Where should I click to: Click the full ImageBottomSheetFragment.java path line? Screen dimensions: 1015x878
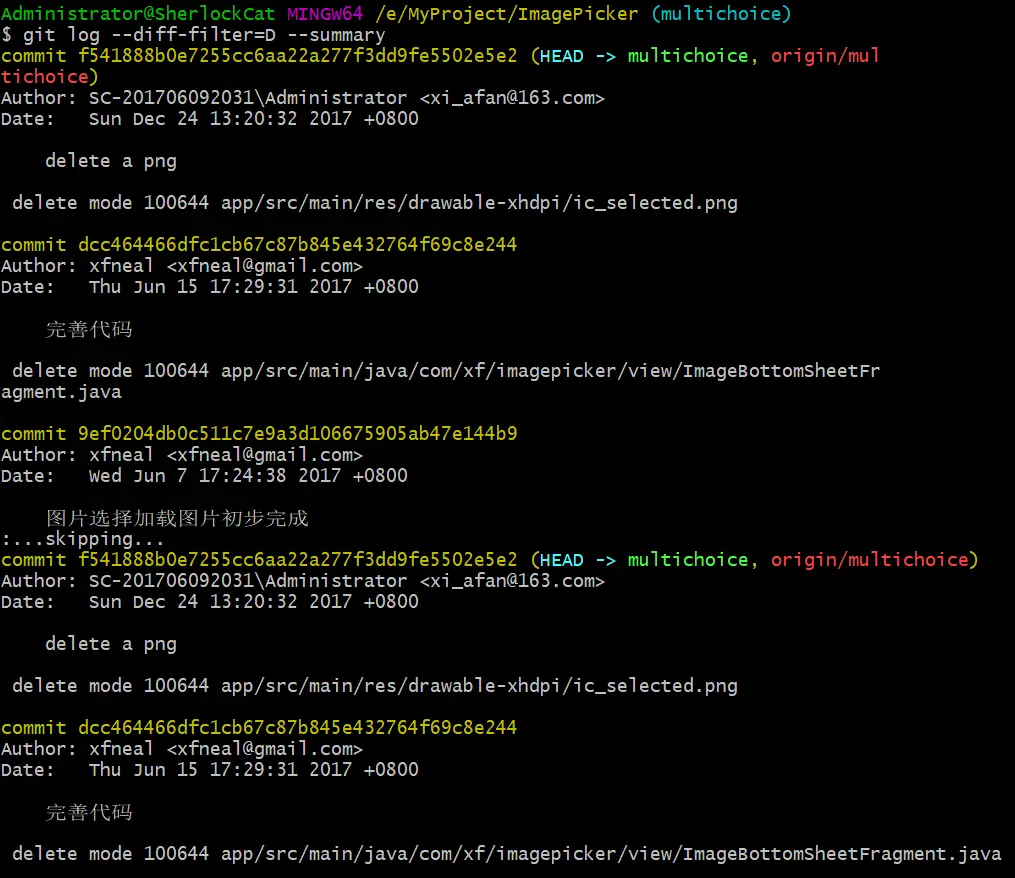tap(611, 854)
